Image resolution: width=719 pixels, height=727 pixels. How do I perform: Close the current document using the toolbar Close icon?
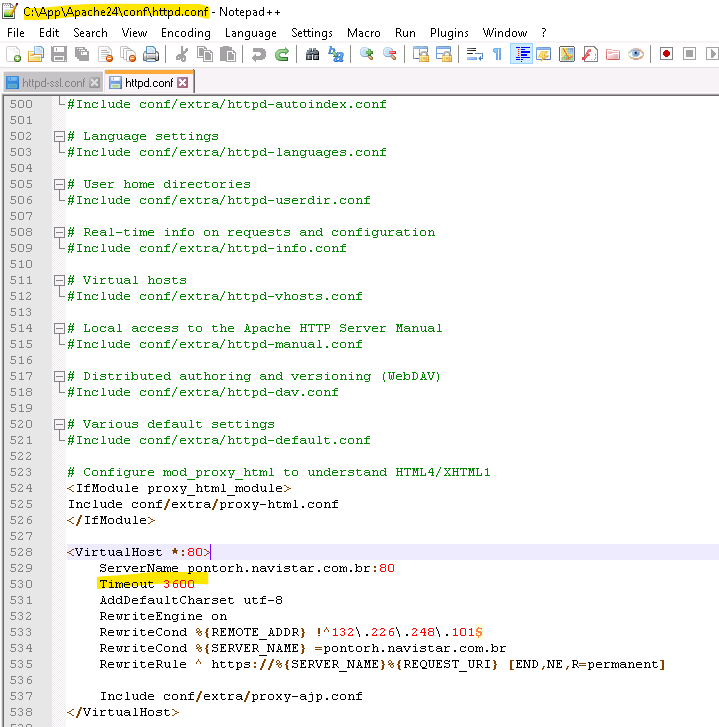coord(105,54)
